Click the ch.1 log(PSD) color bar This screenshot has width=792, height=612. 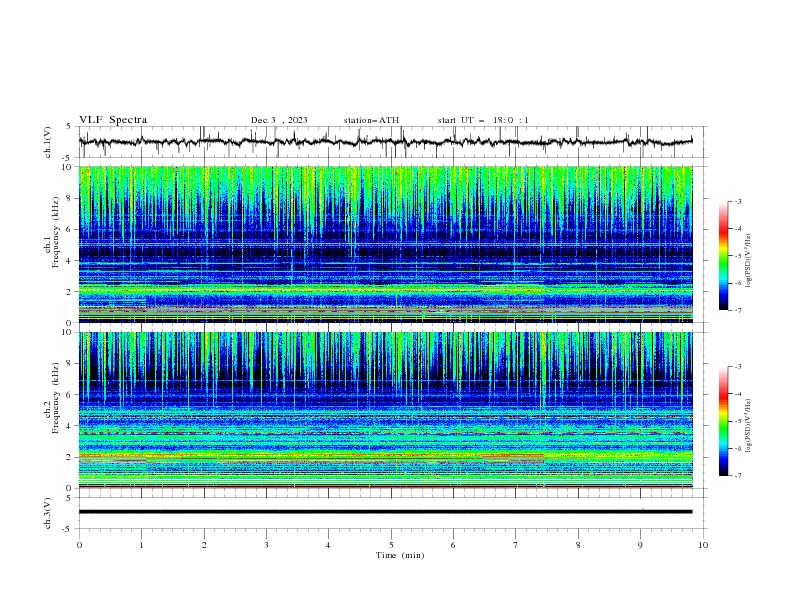[724, 256]
